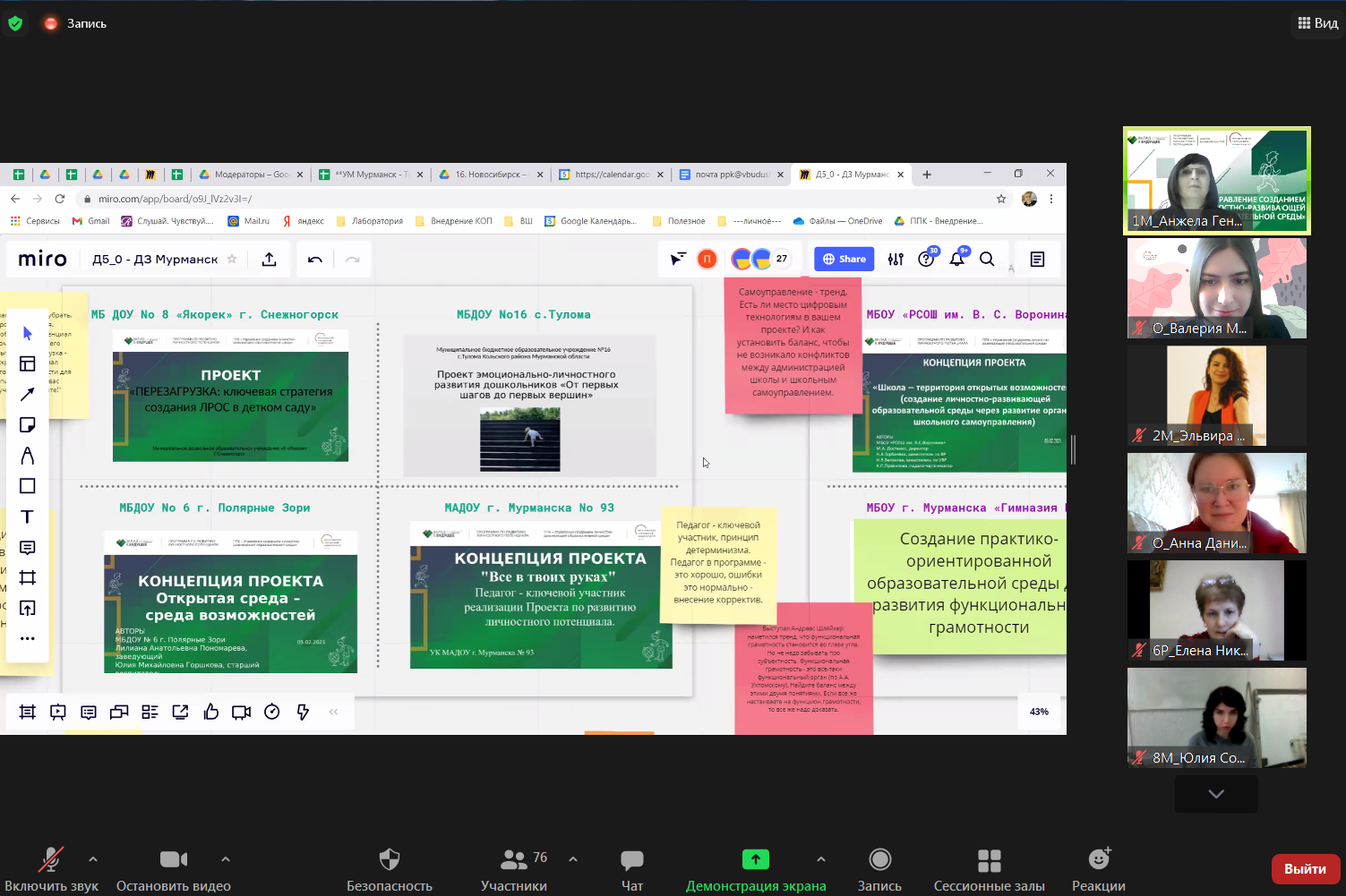Open the timer tool in bottom toolbar
This screenshot has width=1346, height=896.
pos(272,713)
